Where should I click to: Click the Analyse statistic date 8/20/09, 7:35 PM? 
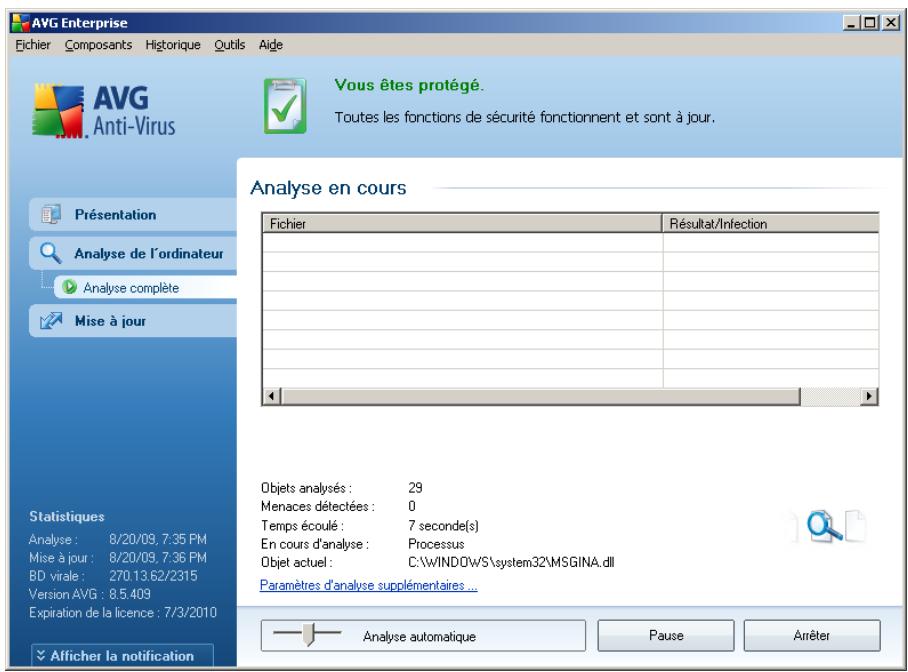[158, 539]
